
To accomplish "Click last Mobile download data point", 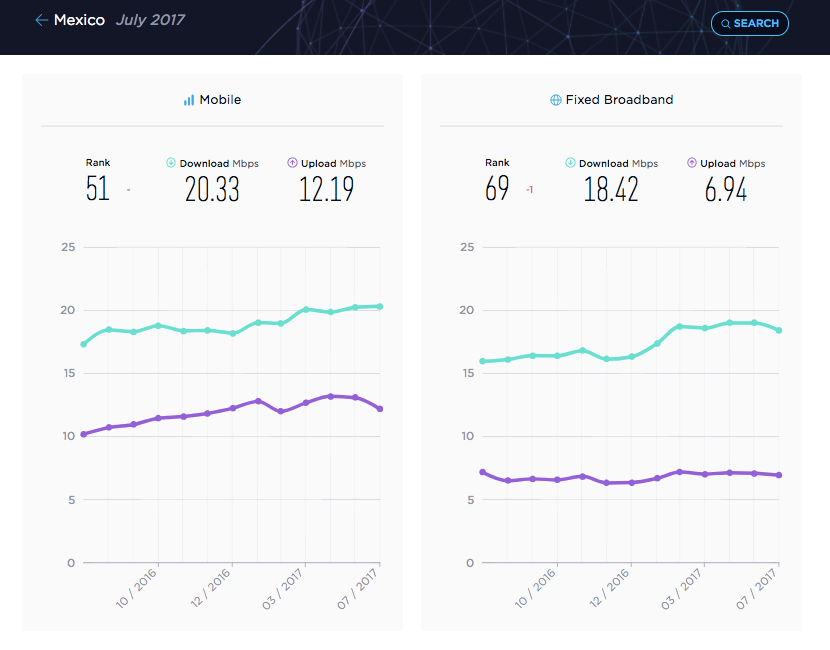I will (380, 306).
